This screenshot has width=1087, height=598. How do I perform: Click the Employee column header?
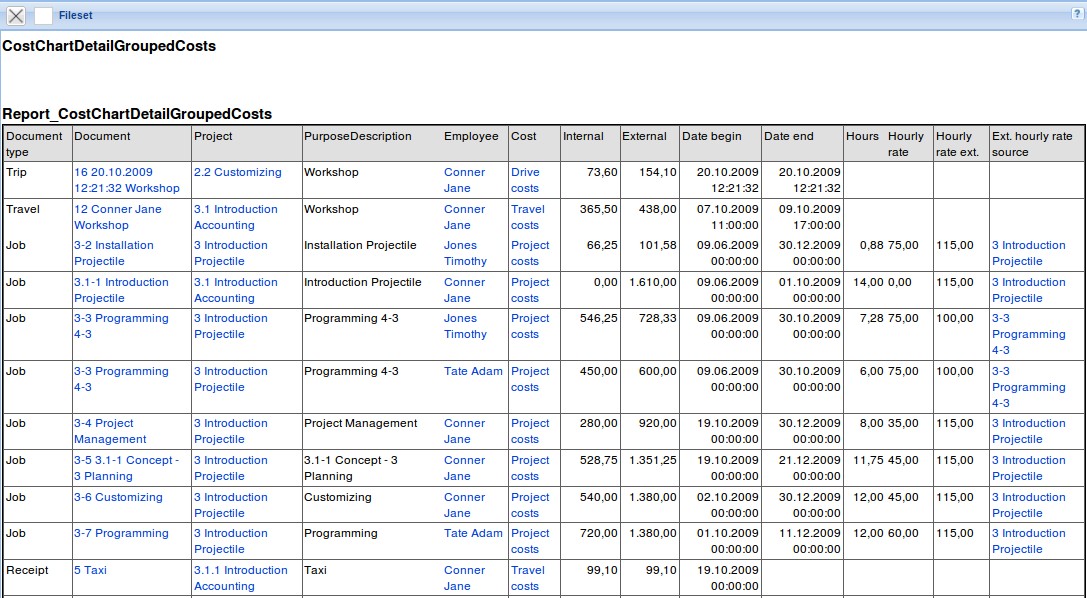click(x=471, y=136)
